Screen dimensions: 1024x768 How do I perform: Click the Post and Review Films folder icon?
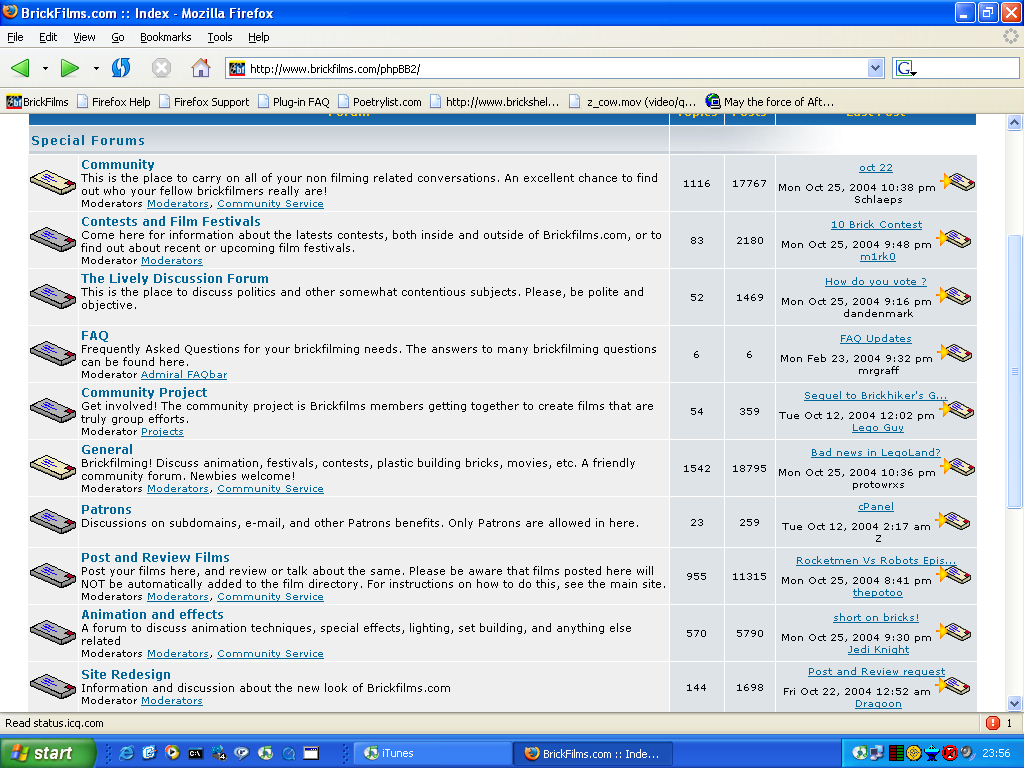click(53, 575)
